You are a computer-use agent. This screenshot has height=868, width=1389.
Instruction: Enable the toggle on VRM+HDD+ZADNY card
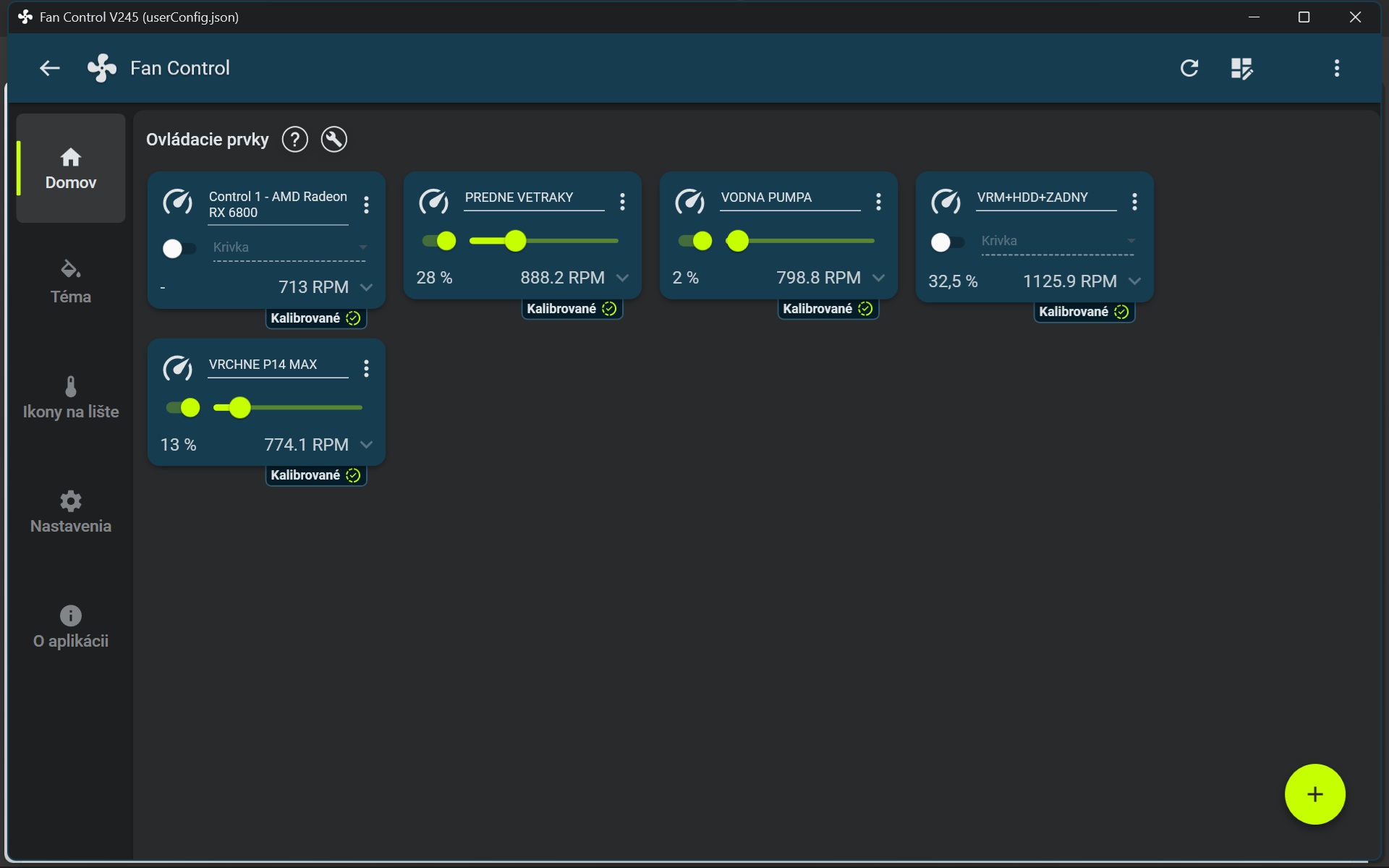[x=947, y=242]
